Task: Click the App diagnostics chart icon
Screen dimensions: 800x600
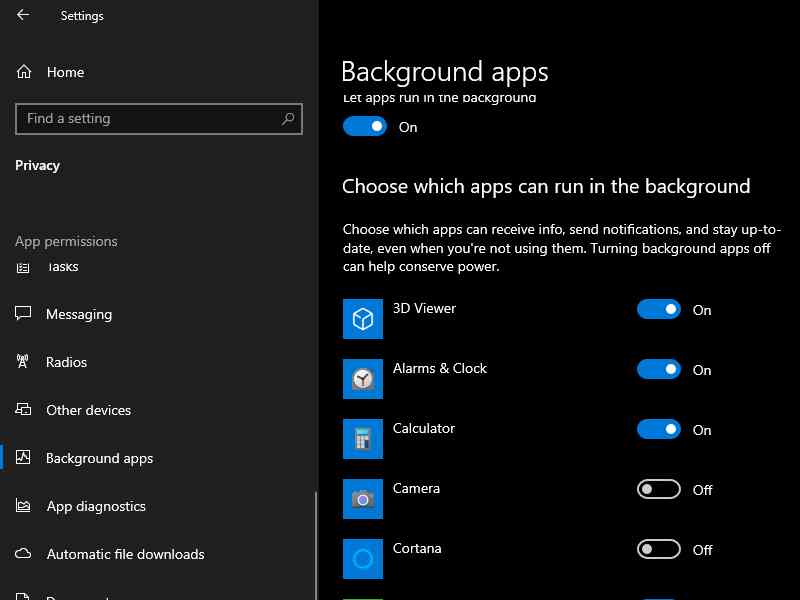Action: [x=23, y=505]
